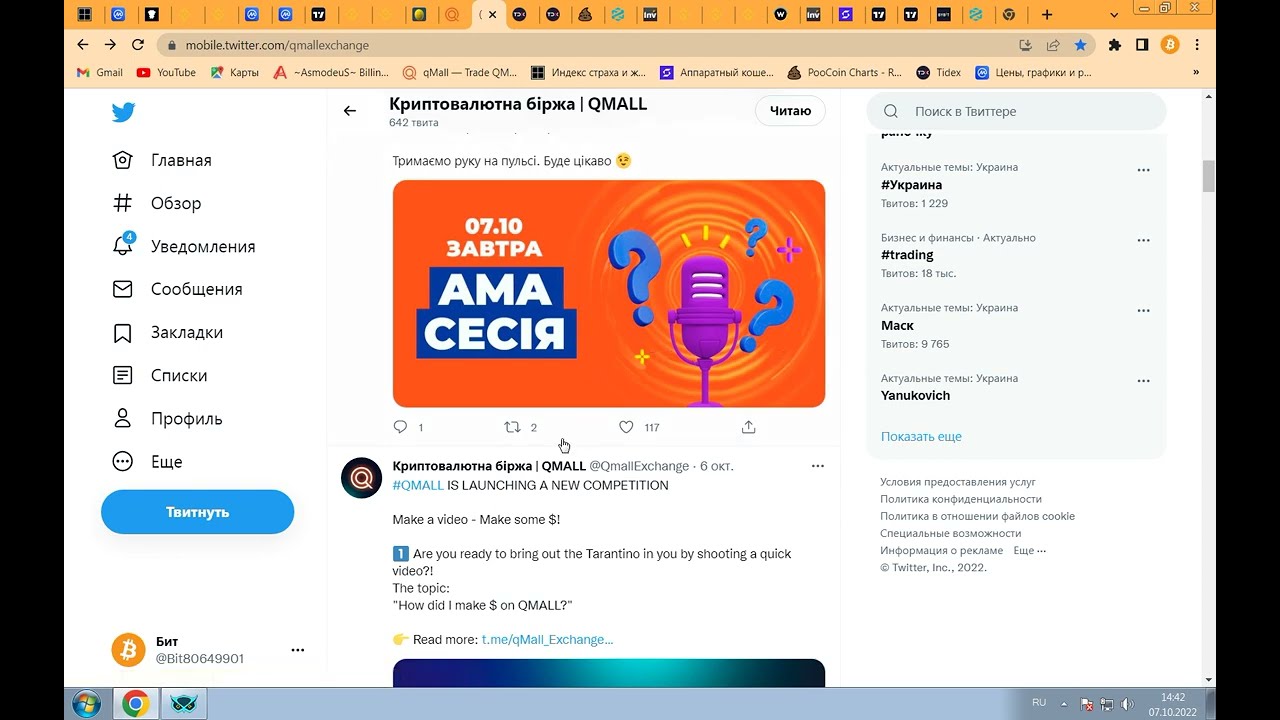This screenshot has width=1280, height=720.
Task: Navigate forward in browser toolbar
Action: pos(110,45)
